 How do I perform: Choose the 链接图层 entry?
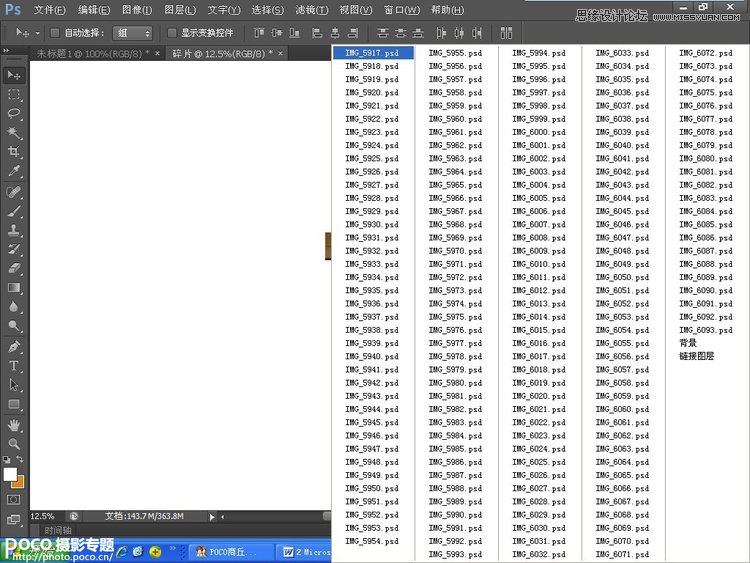696,356
